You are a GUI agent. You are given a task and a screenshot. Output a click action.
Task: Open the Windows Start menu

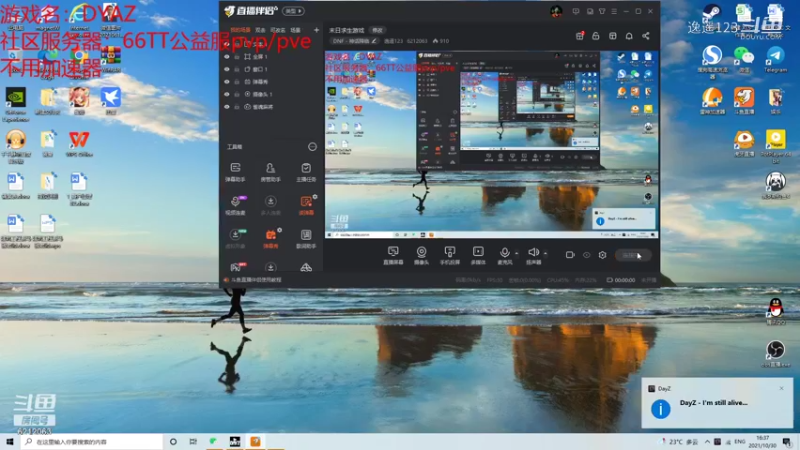pos(10,442)
